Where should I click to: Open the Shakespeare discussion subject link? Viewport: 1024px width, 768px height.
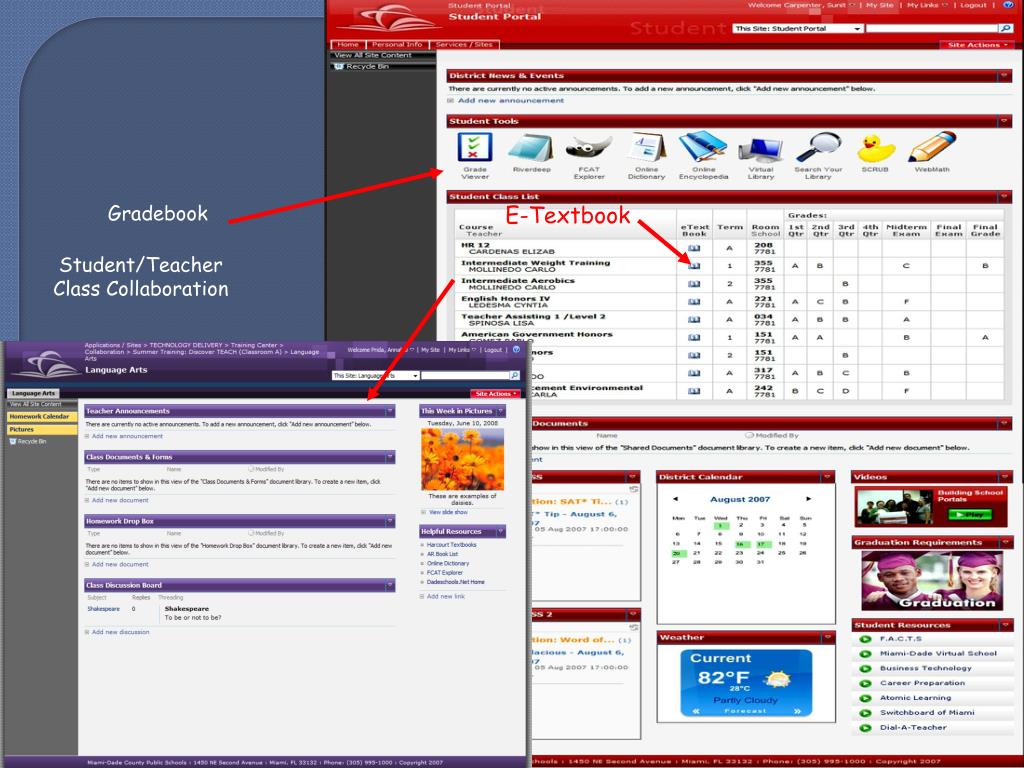coord(104,609)
